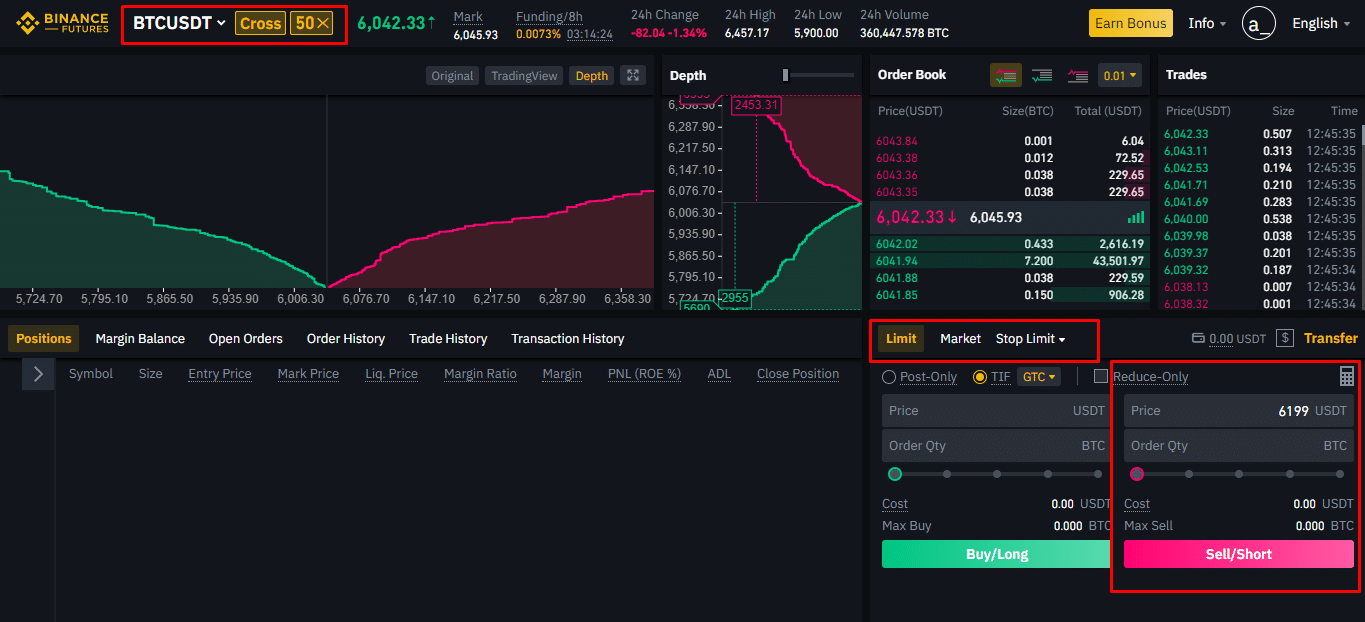The image size is (1365, 622).
Task: Open Trade History tab
Action: (x=448, y=339)
